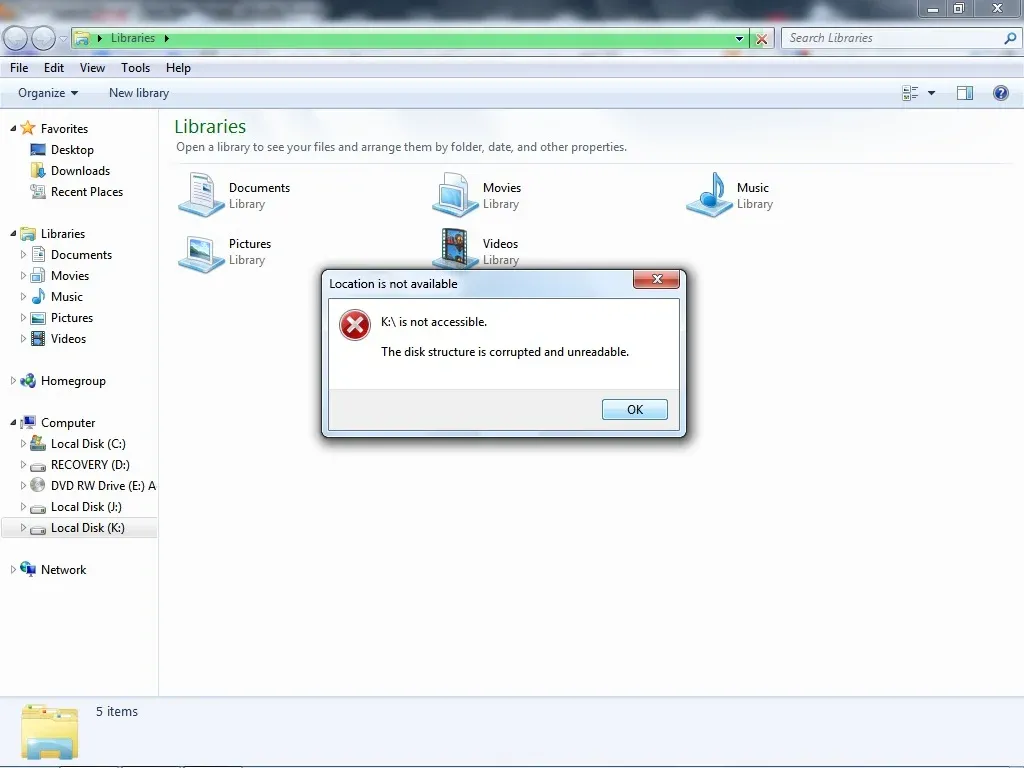This screenshot has height=768, width=1024.
Task: Expand the Pictures node under Libraries
Action: click(x=22, y=317)
